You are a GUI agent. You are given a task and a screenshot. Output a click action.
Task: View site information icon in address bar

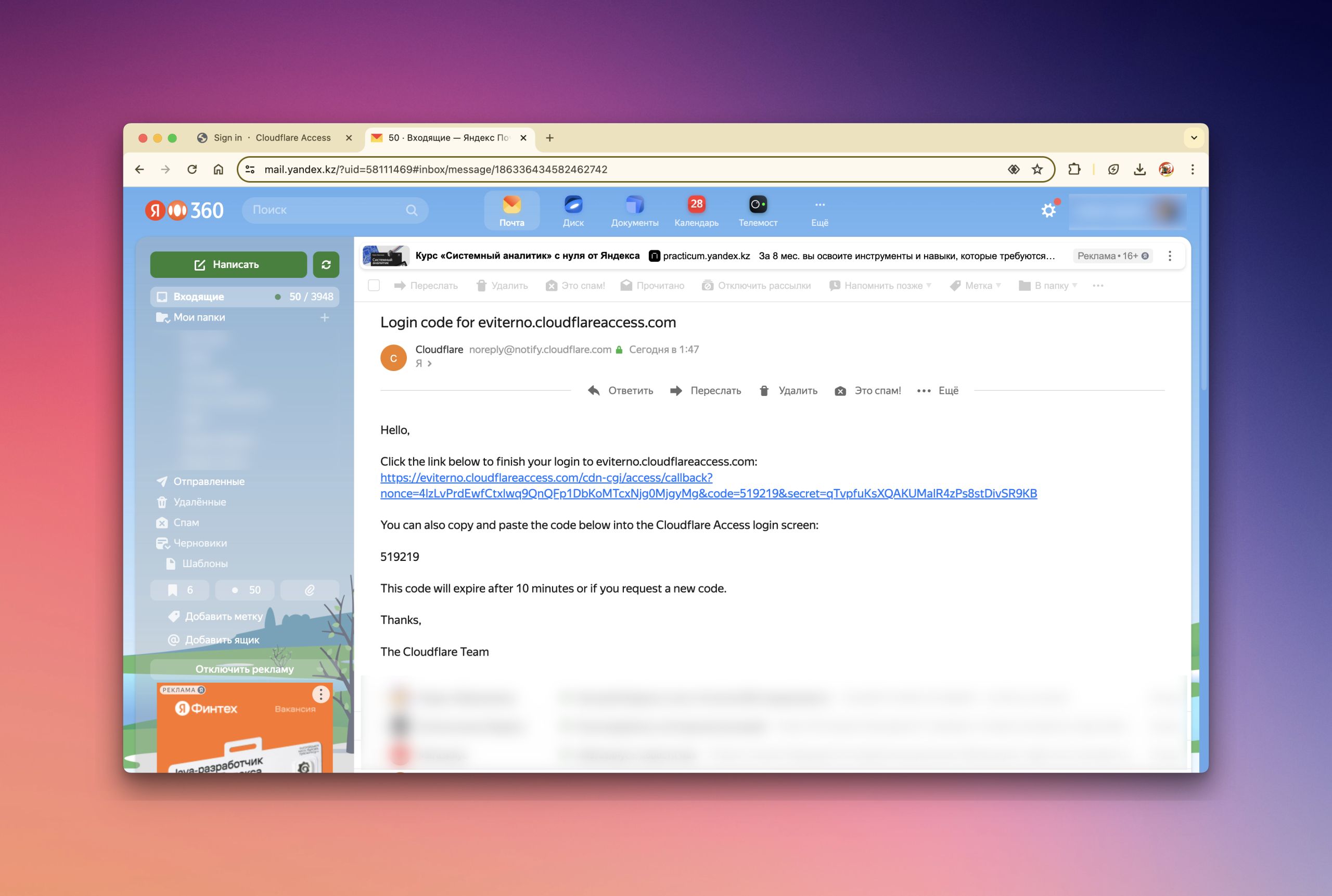(250, 169)
